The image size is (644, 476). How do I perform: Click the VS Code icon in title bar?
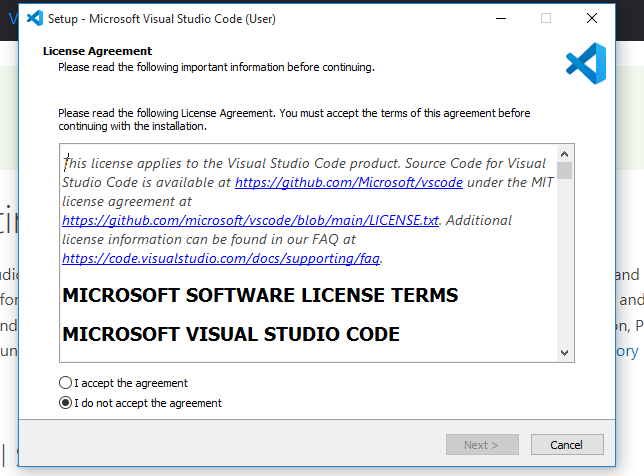(x=34, y=18)
